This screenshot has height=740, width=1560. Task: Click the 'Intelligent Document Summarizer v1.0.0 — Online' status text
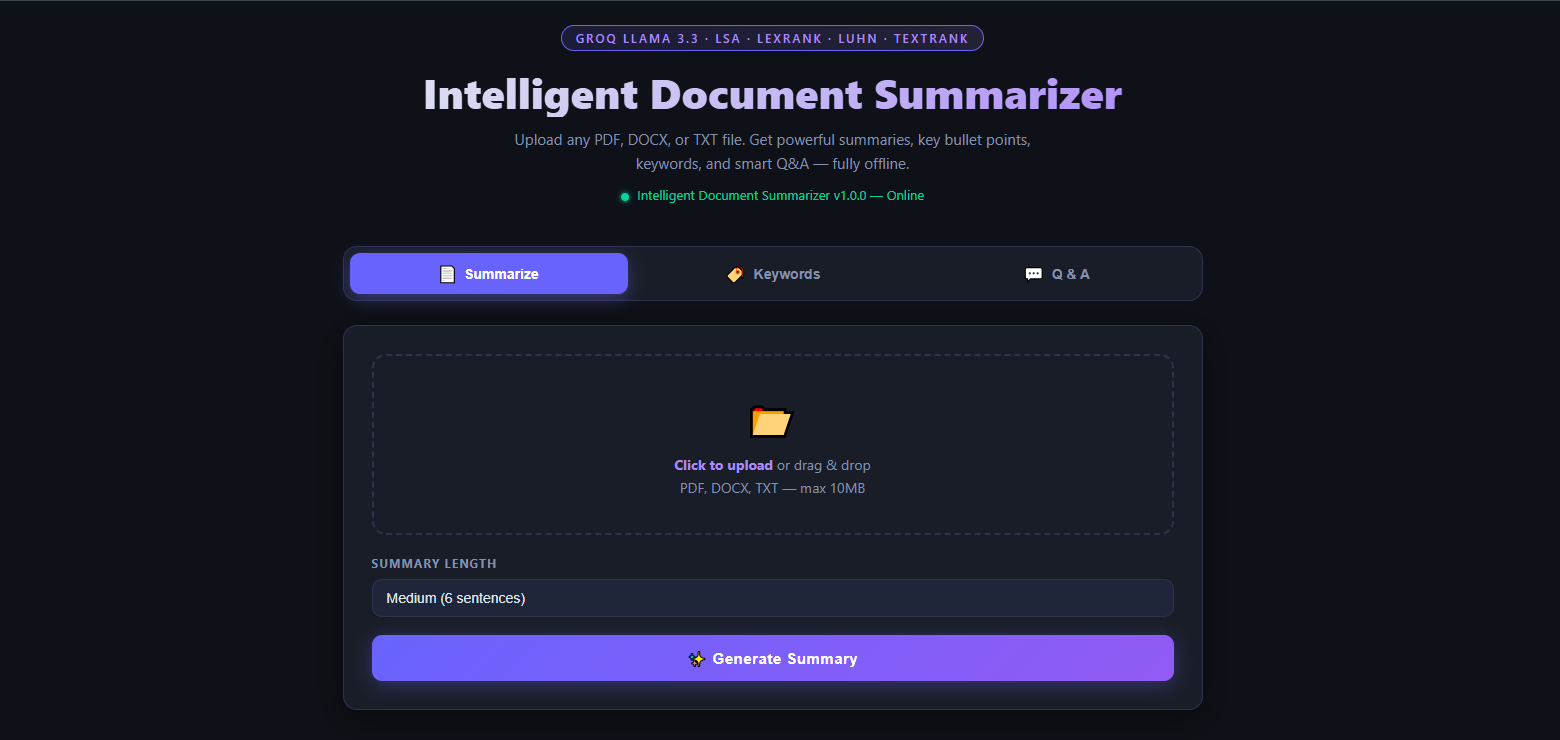coord(779,195)
